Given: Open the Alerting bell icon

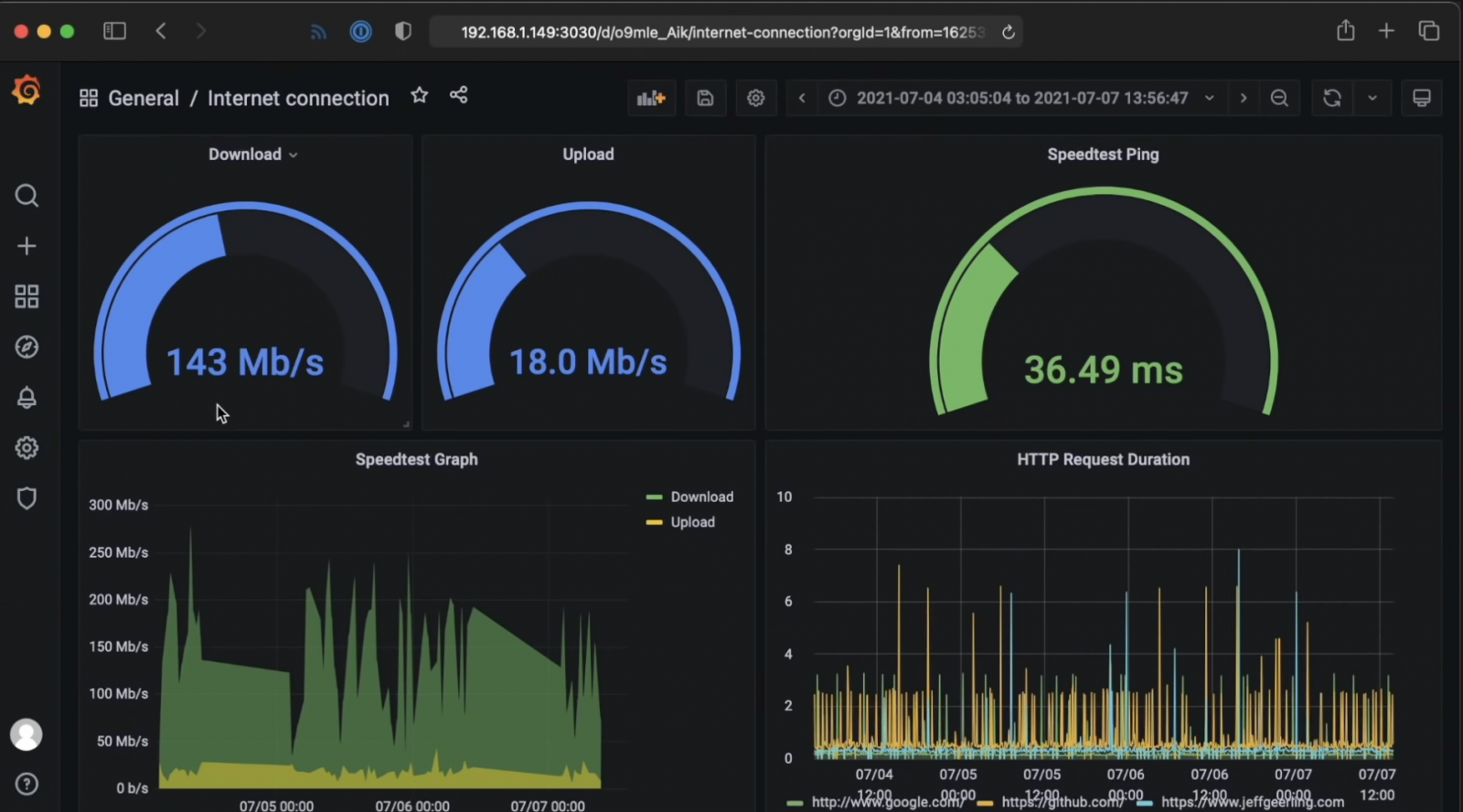Looking at the screenshot, I should pyautogui.click(x=27, y=398).
